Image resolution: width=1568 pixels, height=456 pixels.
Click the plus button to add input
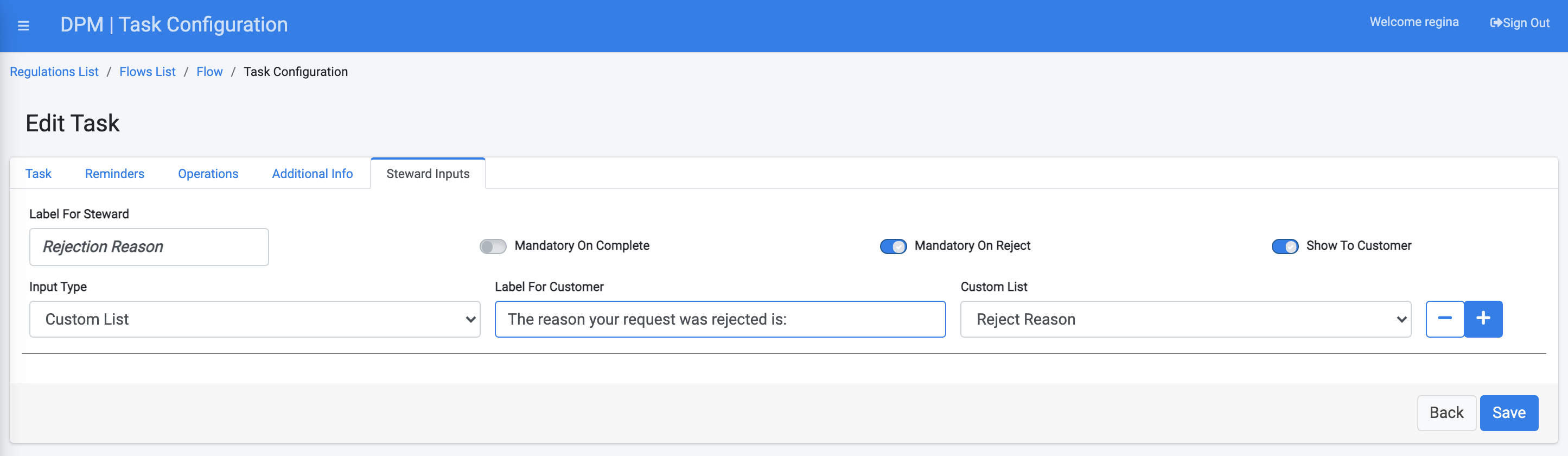[1483, 319]
